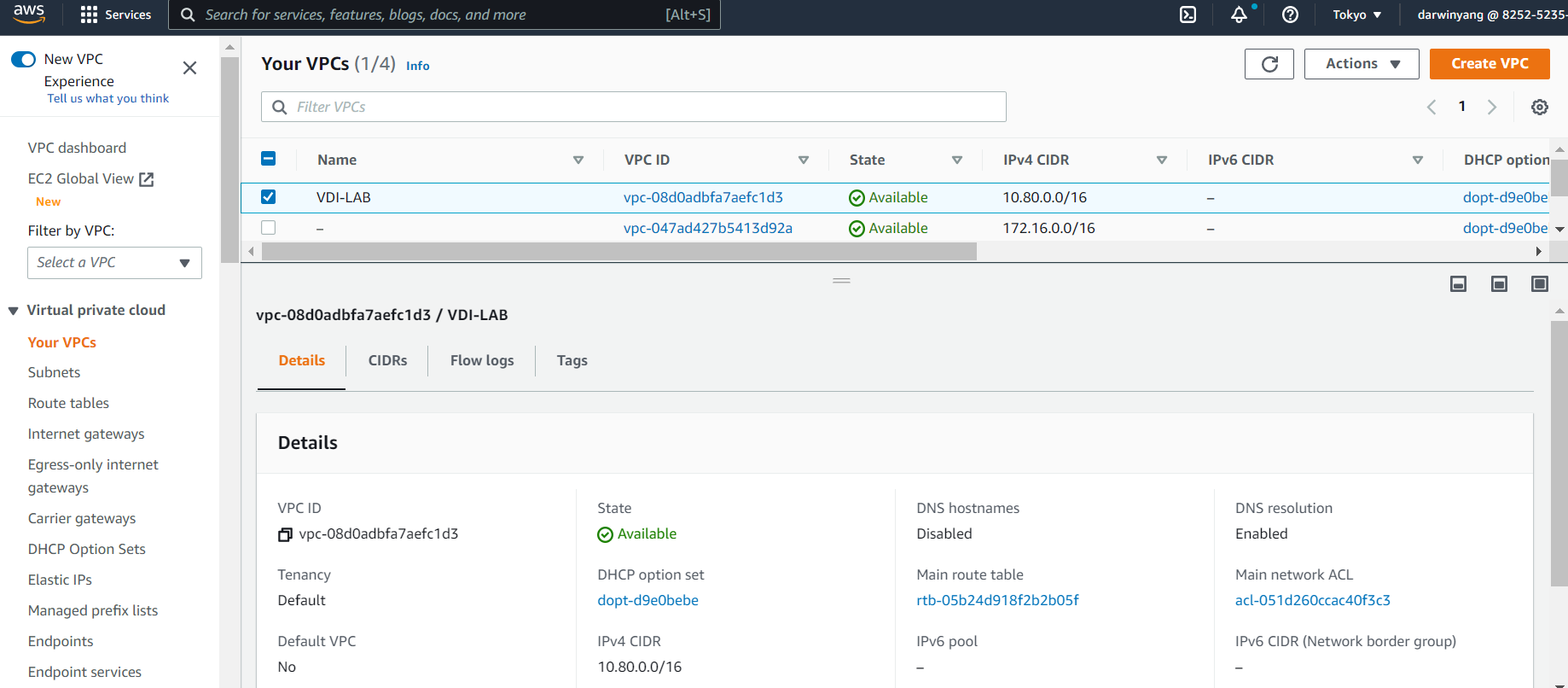
Task: Open the Actions dropdown
Action: (1361, 64)
